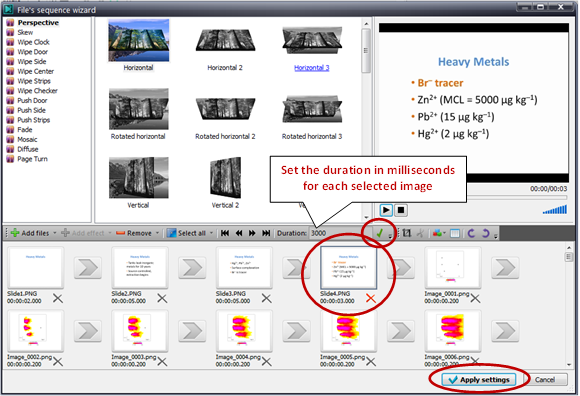Image resolution: width=580 pixels, height=396 pixels.
Task: Click the Duration input field
Action: (335, 233)
